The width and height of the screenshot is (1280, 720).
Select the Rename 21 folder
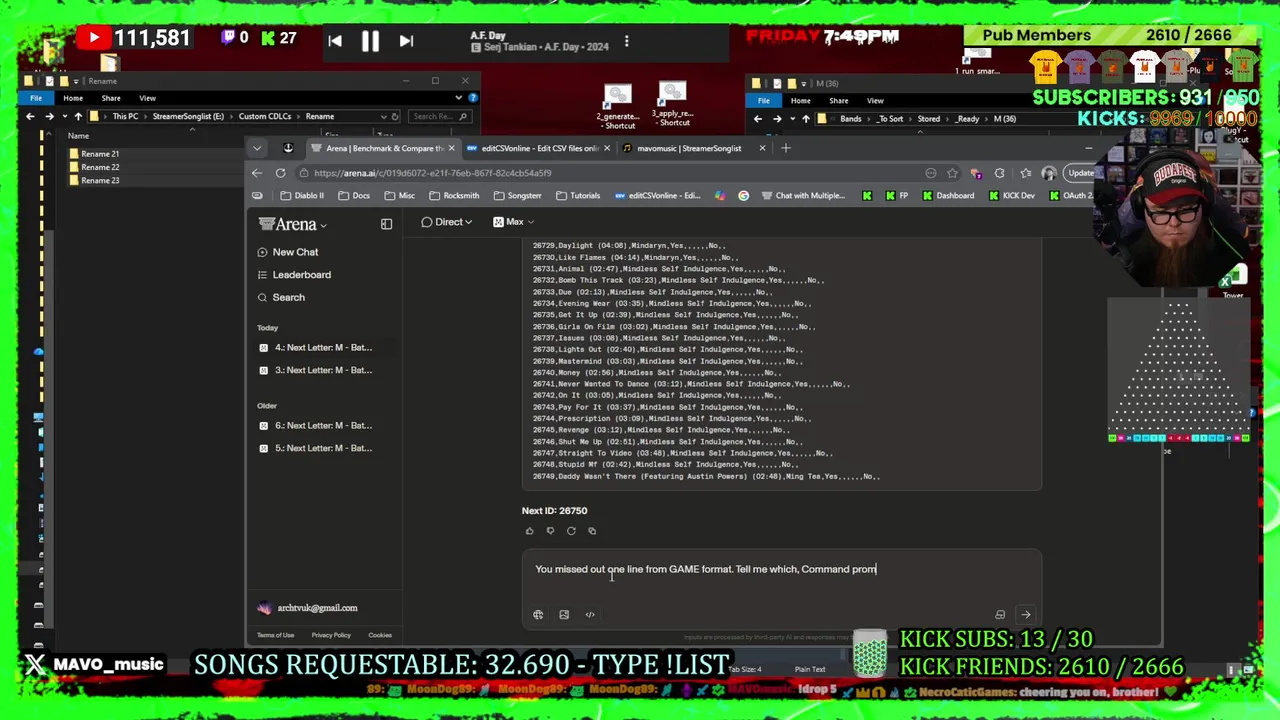(100, 154)
